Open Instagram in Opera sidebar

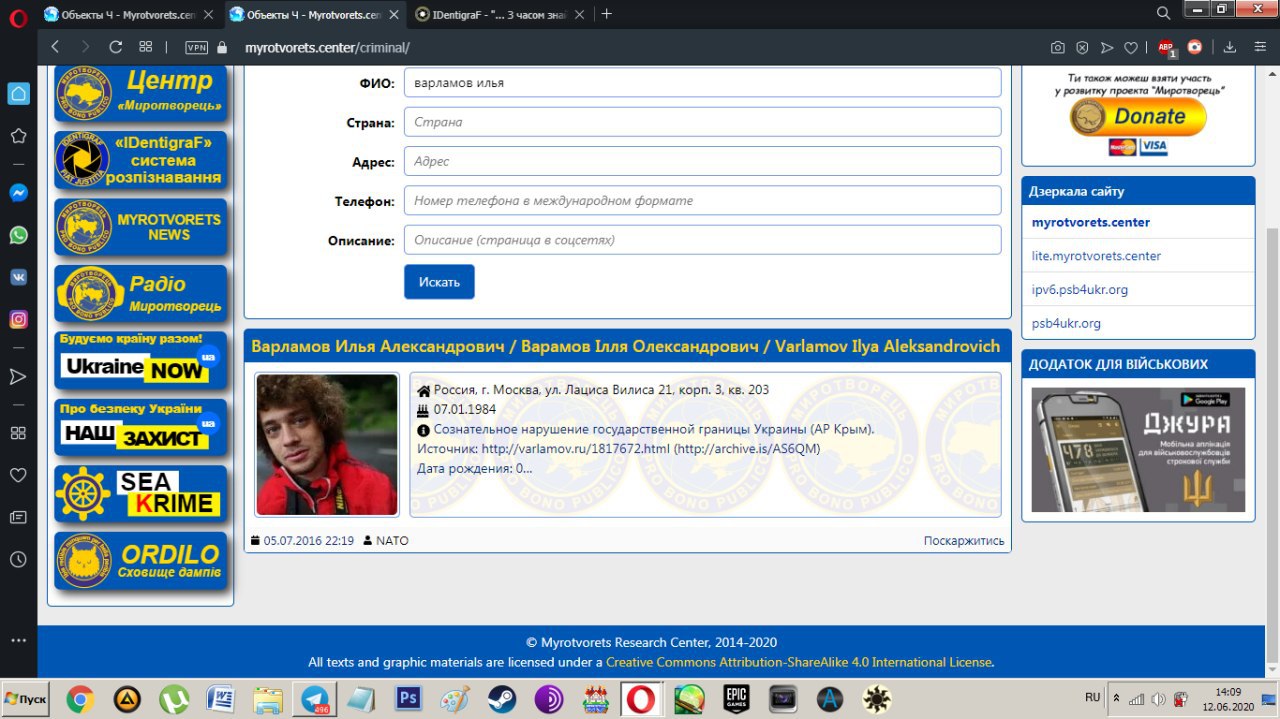18,320
